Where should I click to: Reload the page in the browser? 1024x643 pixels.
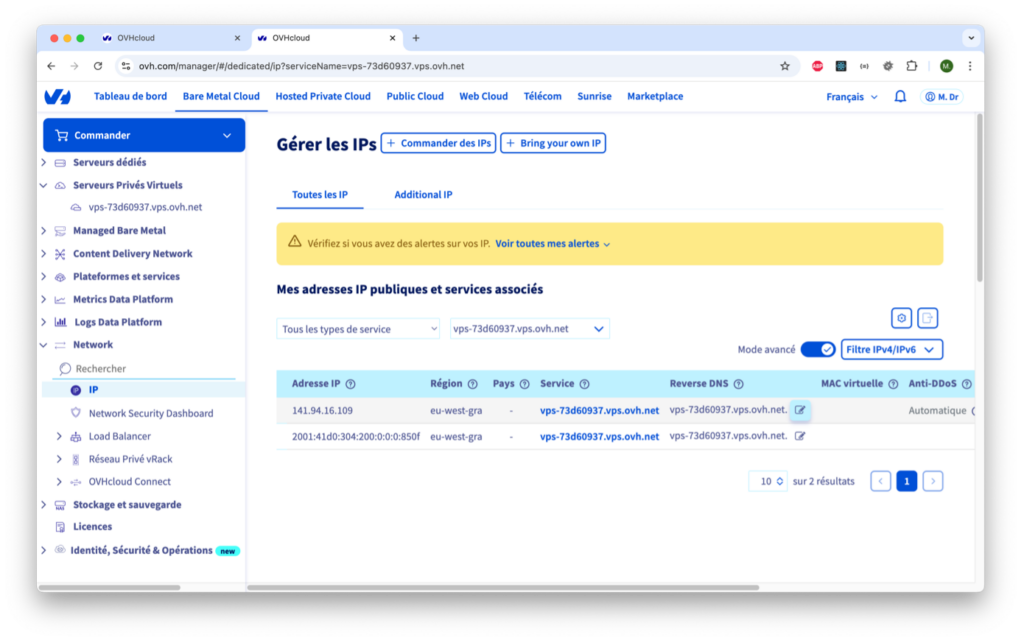[x=98, y=66]
